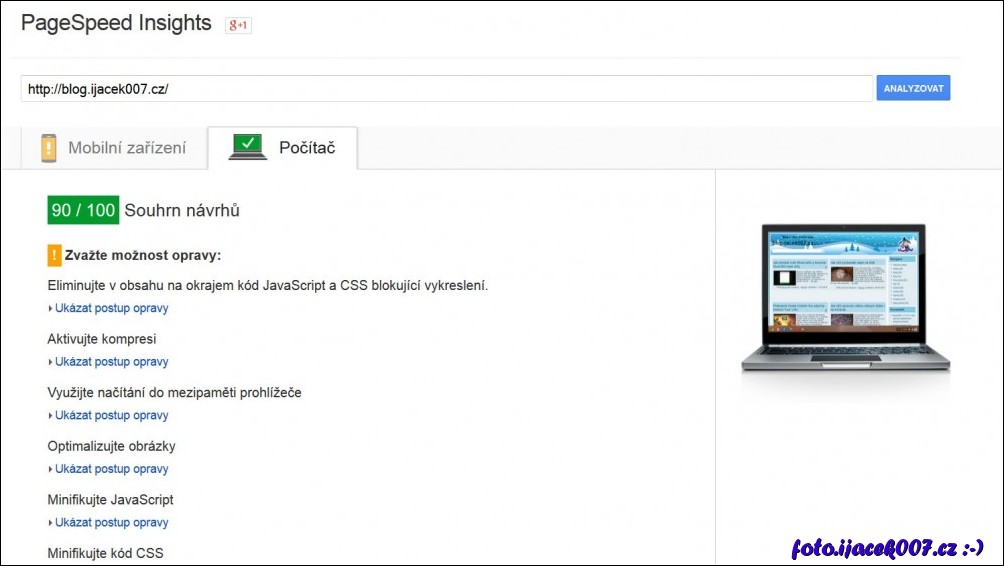Screen dimensions: 1004x566
Task: Click the green 90 / 100 score badge
Action: [x=83, y=210]
